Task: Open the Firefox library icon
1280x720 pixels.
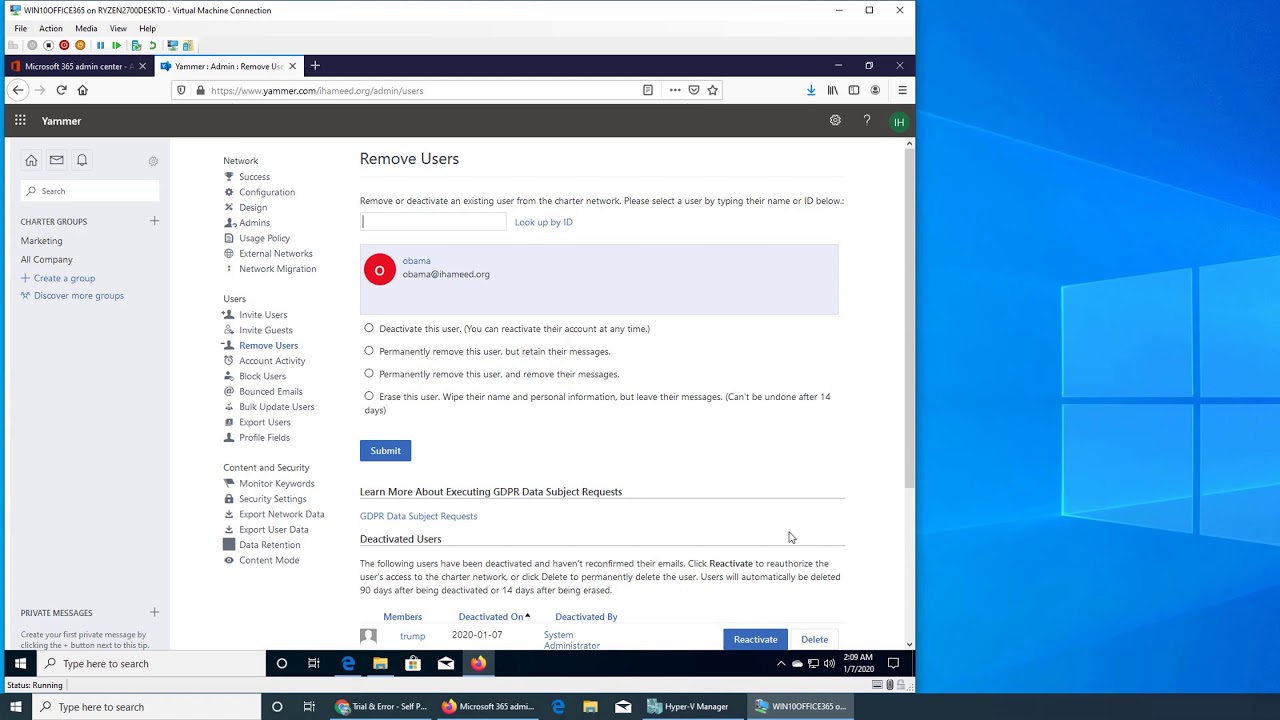Action: coord(832,90)
